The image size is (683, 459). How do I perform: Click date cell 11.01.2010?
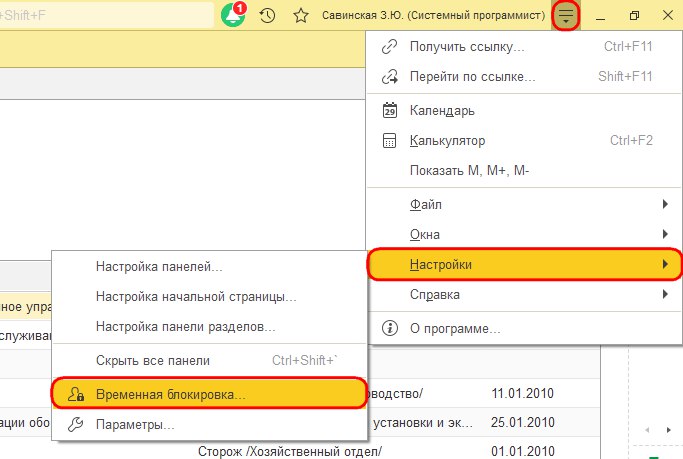click(522, 393)
